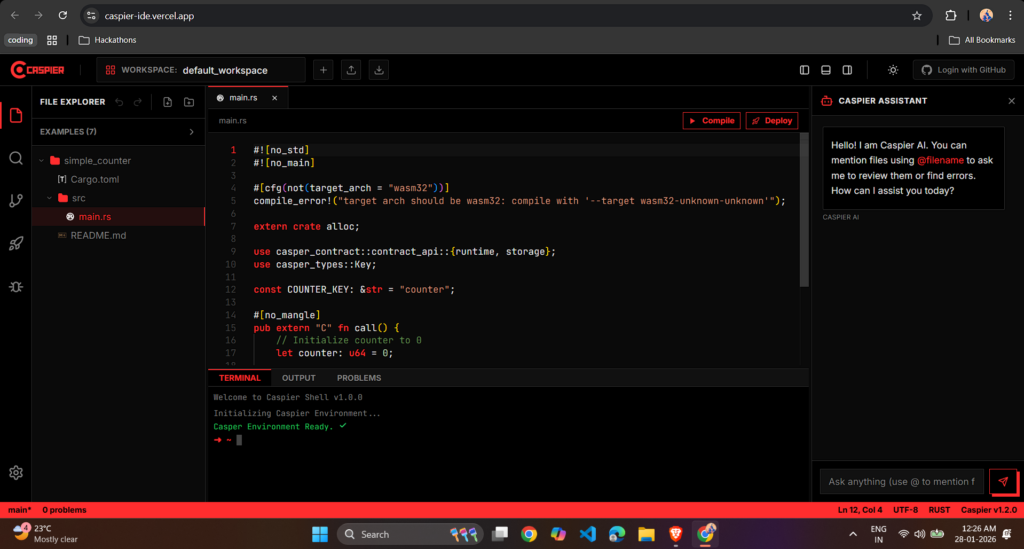Viewport: 1024px width, 549px height.
Task: Click main* branch in status bar
Action: 20,510
